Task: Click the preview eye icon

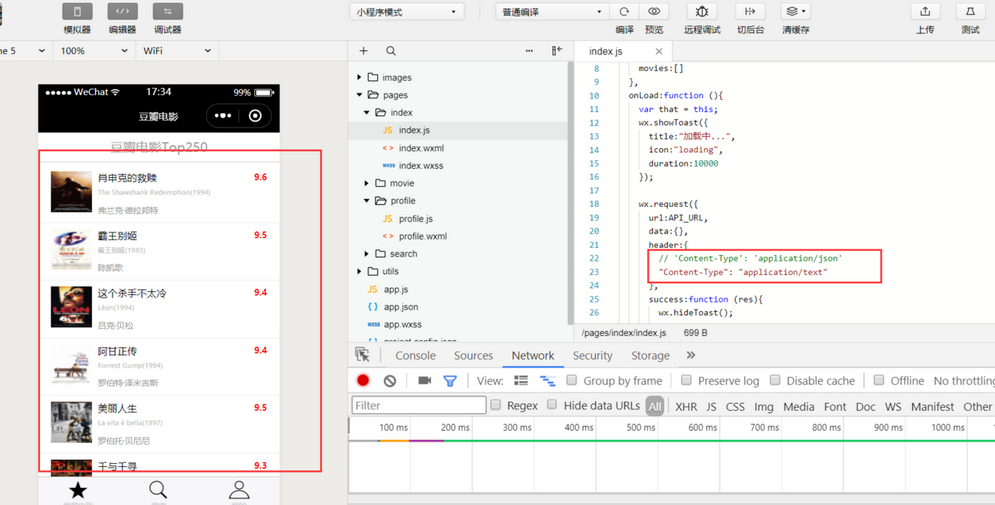Action: pyautogui.click(x=654, y=11)
